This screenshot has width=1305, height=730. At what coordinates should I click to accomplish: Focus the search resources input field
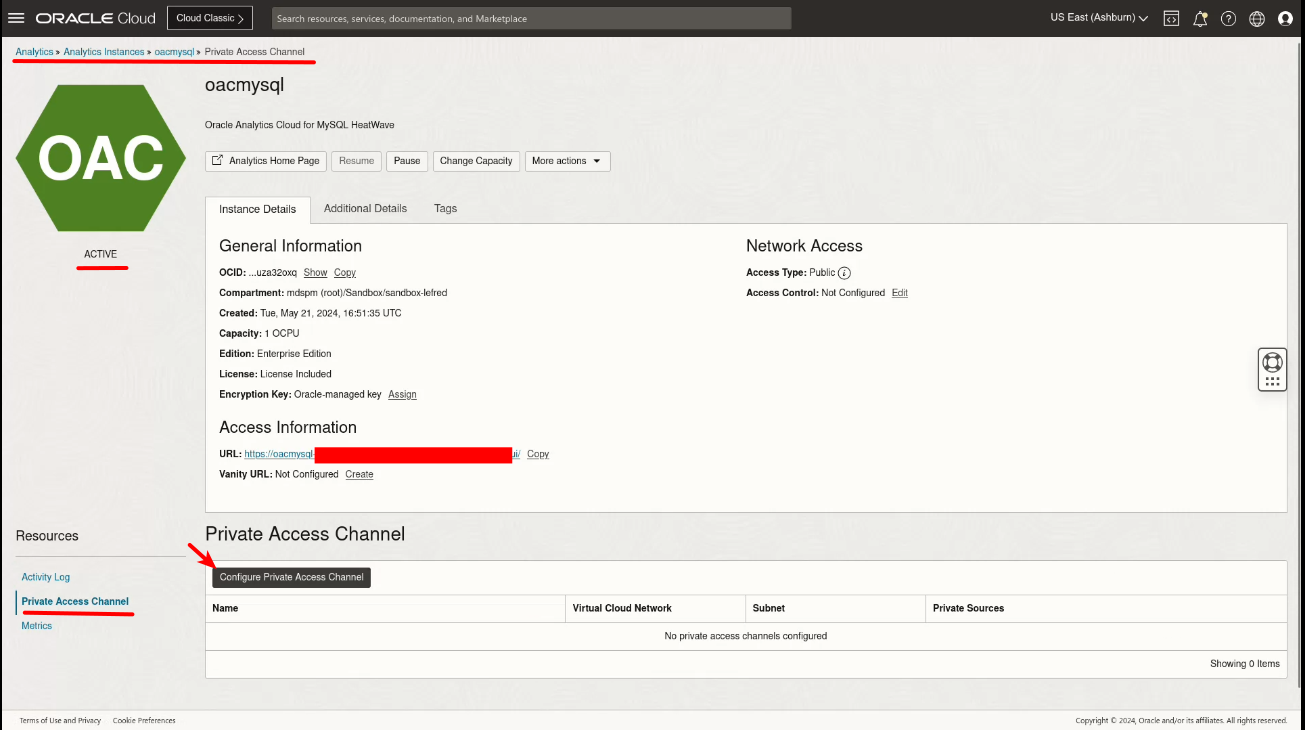[x=531, y=18]
